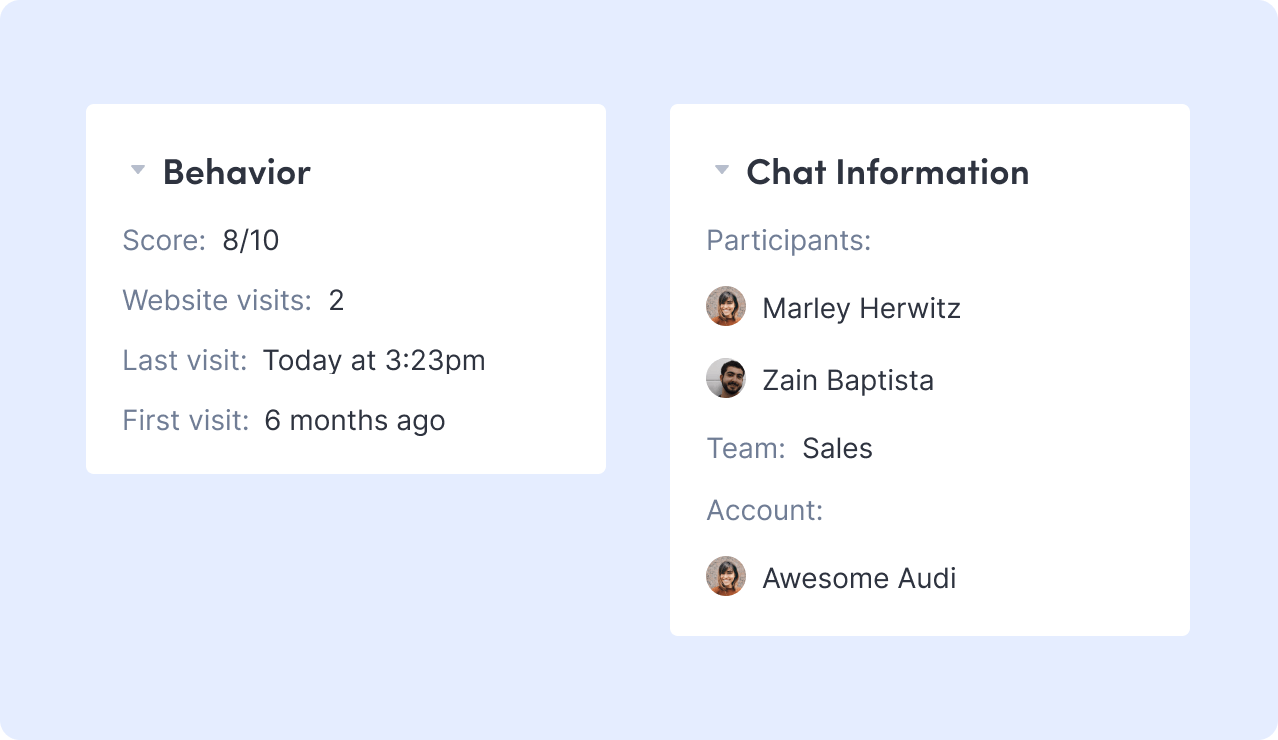
Task: Click the Behavior heading
Action: pyautogui.click(x=237, y=172)
